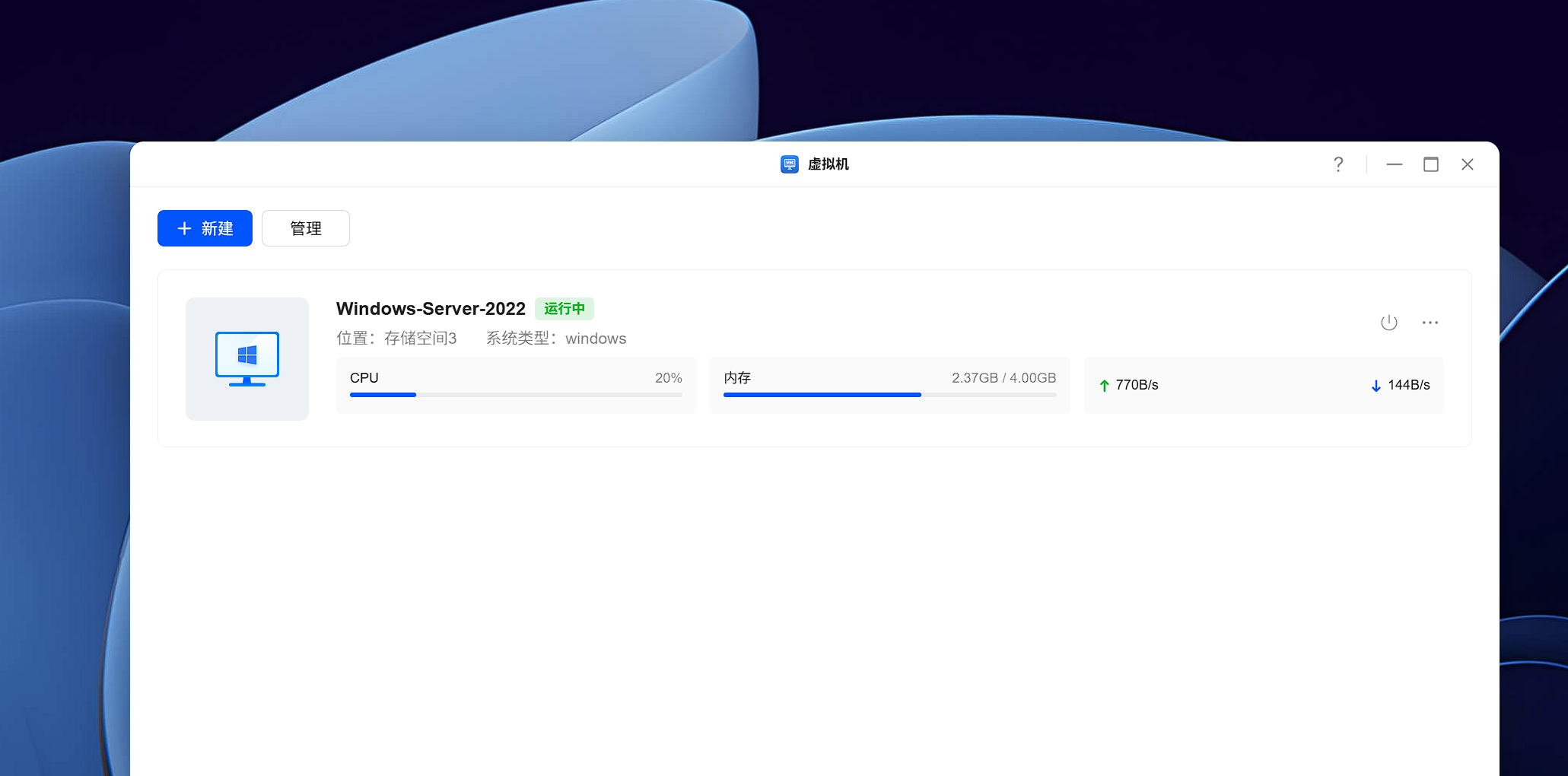The image size is (1568, 776).
Task: Close the 虚拟机 window
Action: (x=1468, y=164)
